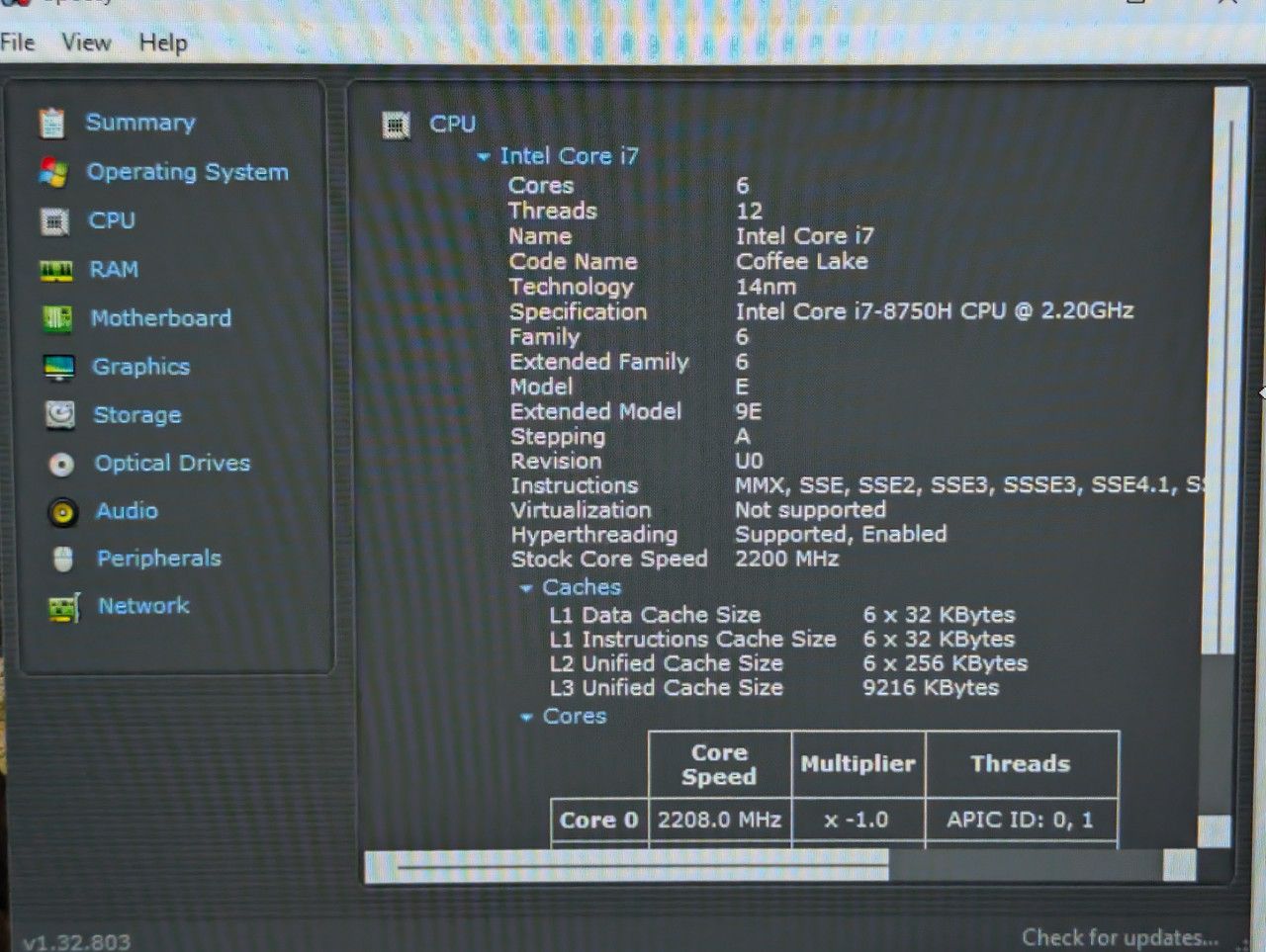Click the Threads column header
This screenshot has width=1266, height=952.
pos(1021,764)
